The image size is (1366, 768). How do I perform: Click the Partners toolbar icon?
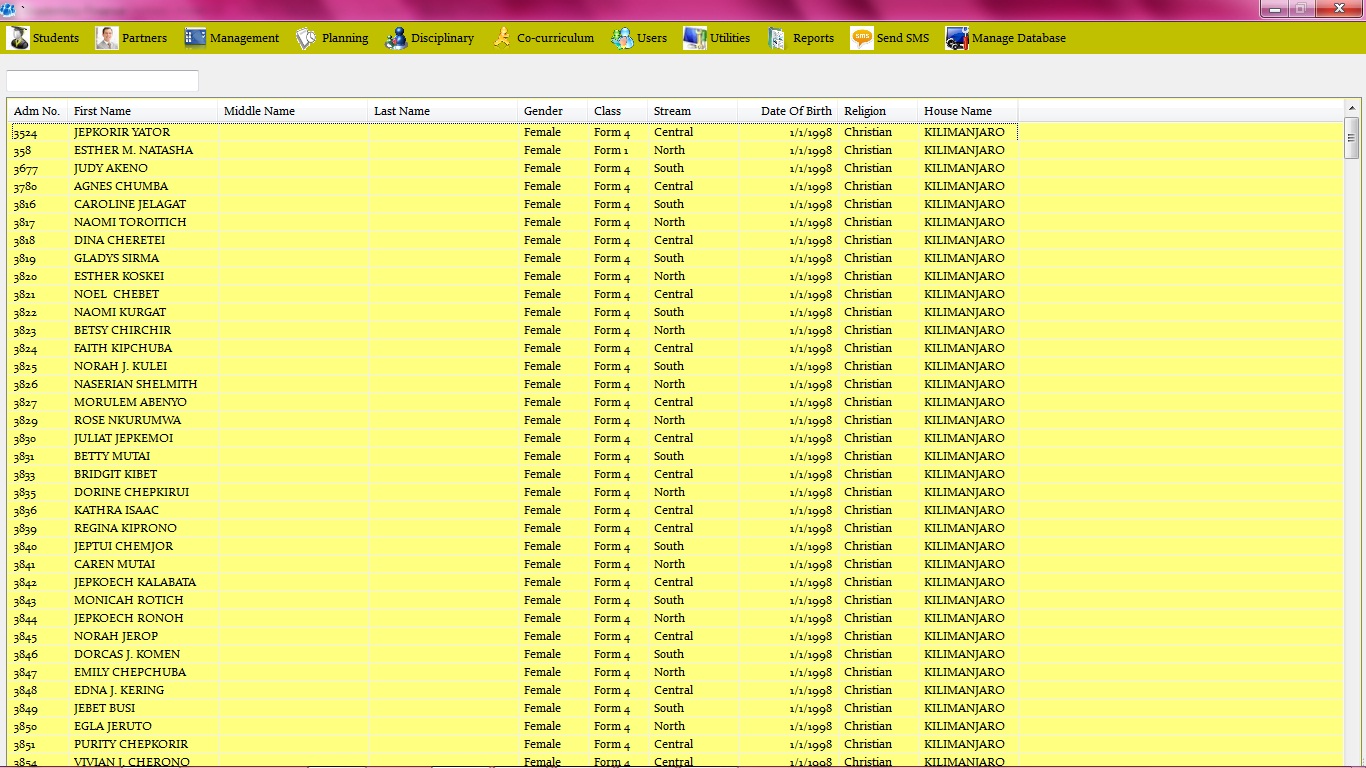point(107,38)
